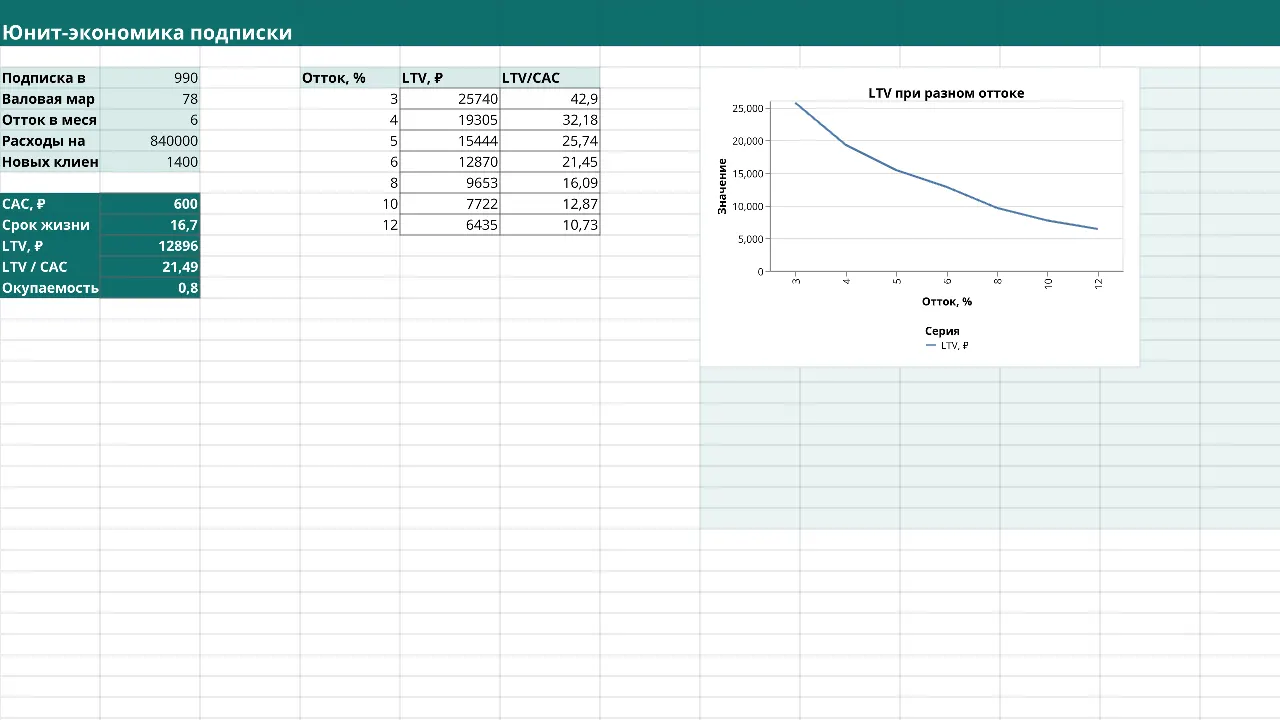
Task: Select LTV cell 6435
Action: click(x=450, y=225)
